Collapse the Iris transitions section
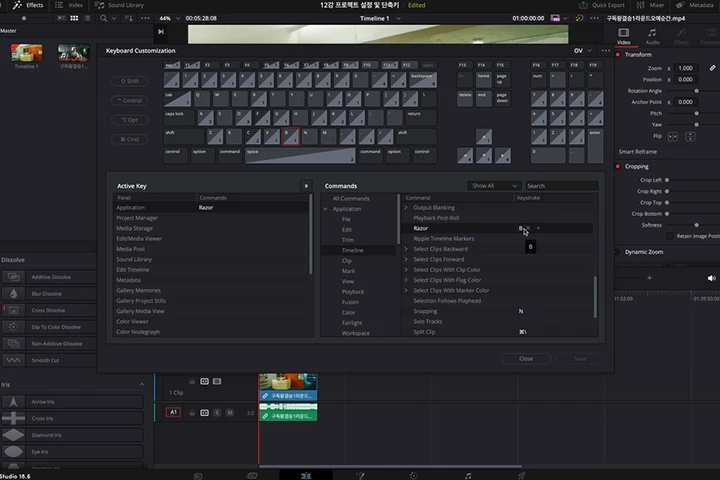The width and height of the screenshot is (720, 480). pos(141,384)
